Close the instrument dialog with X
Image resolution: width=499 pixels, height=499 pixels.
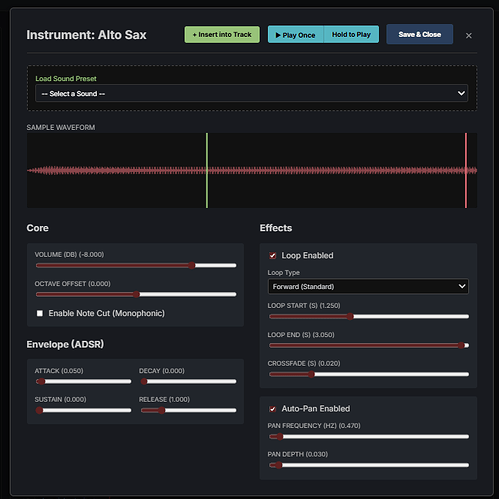(x=469, y=35)
